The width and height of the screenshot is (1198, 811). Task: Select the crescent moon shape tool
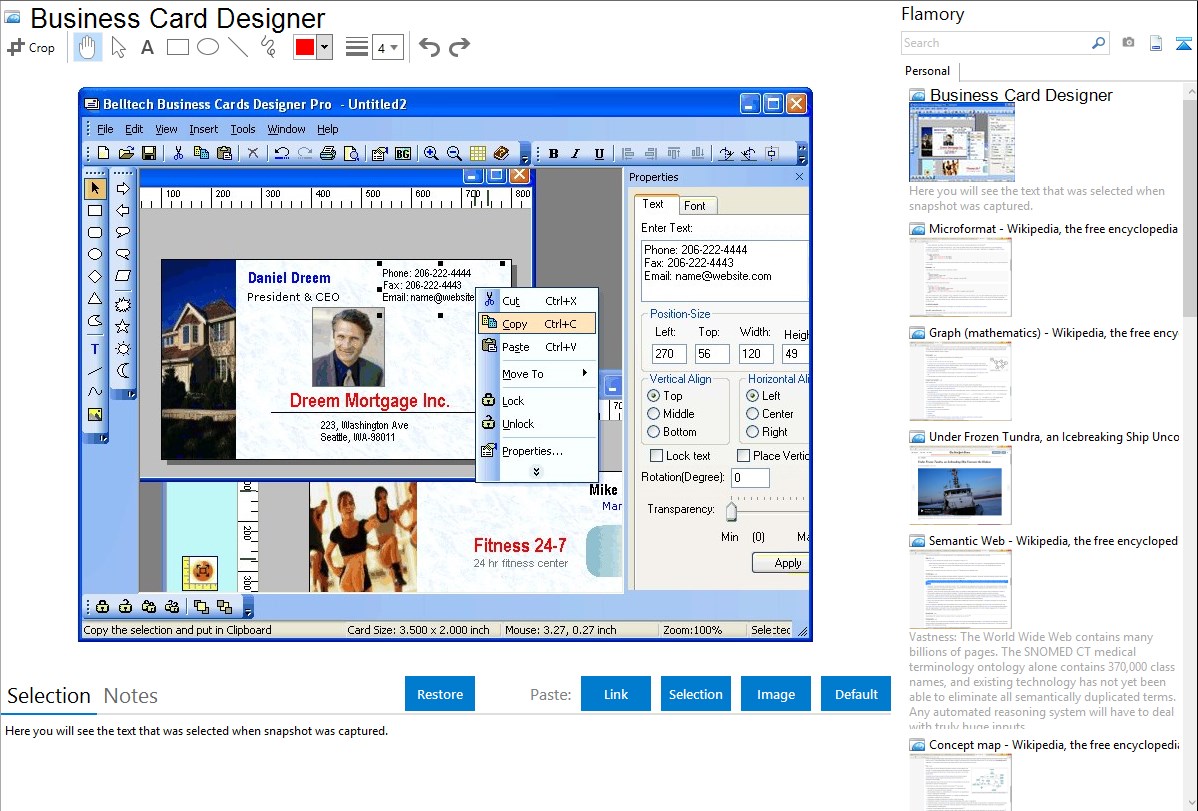point(122,371)
